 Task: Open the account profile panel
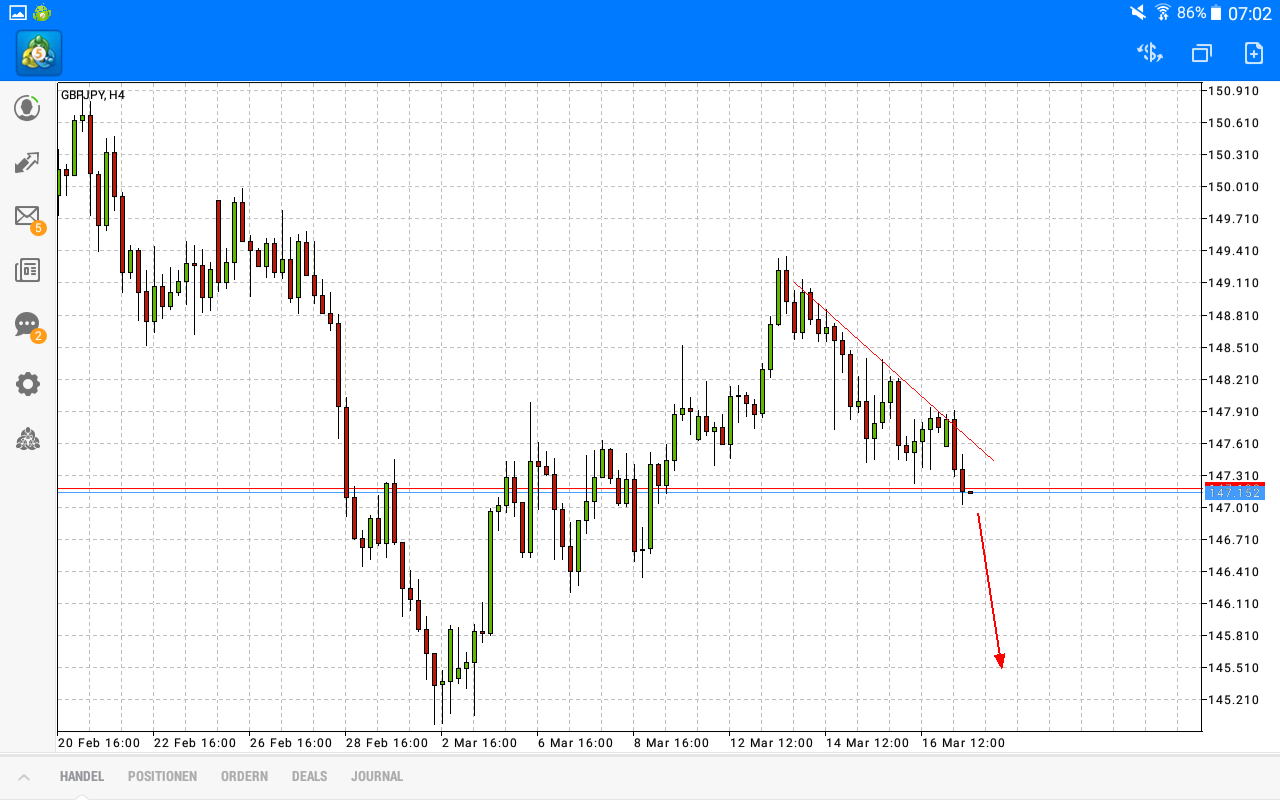[x=27, y=108]
